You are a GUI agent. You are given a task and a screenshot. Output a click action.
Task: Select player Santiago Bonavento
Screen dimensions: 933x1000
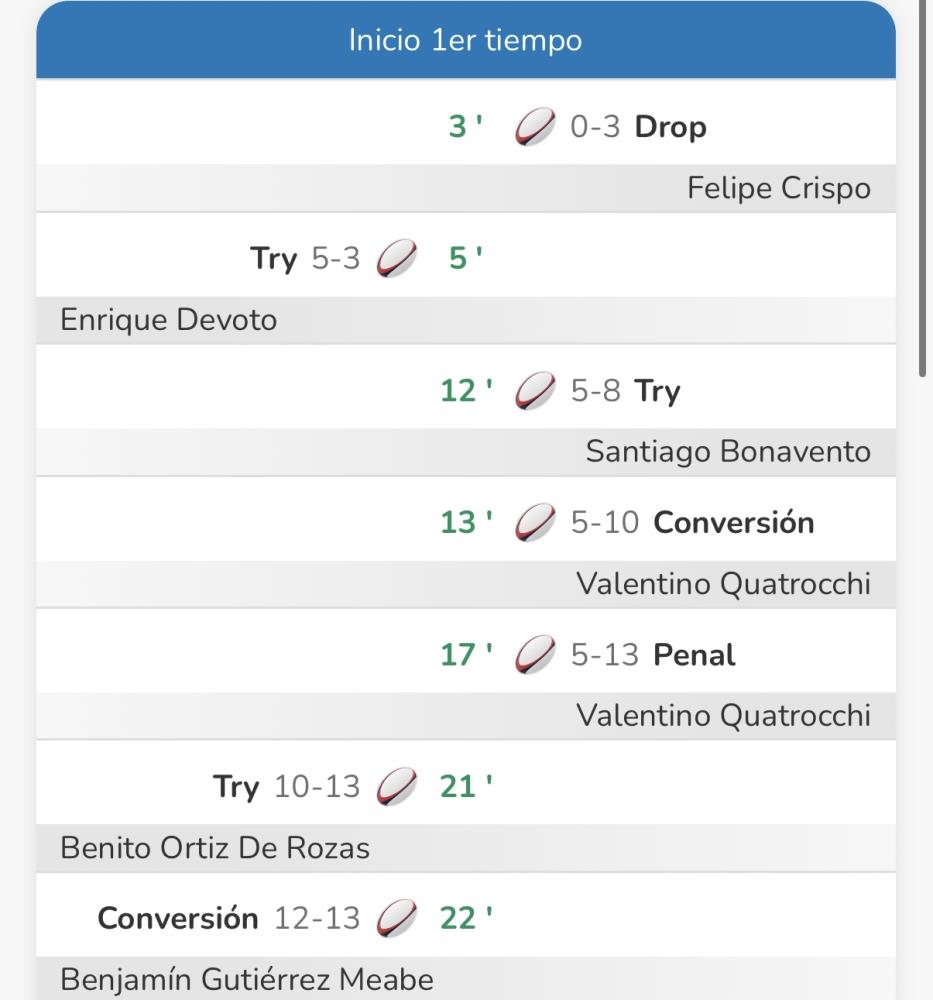click(x=728, y=452)
